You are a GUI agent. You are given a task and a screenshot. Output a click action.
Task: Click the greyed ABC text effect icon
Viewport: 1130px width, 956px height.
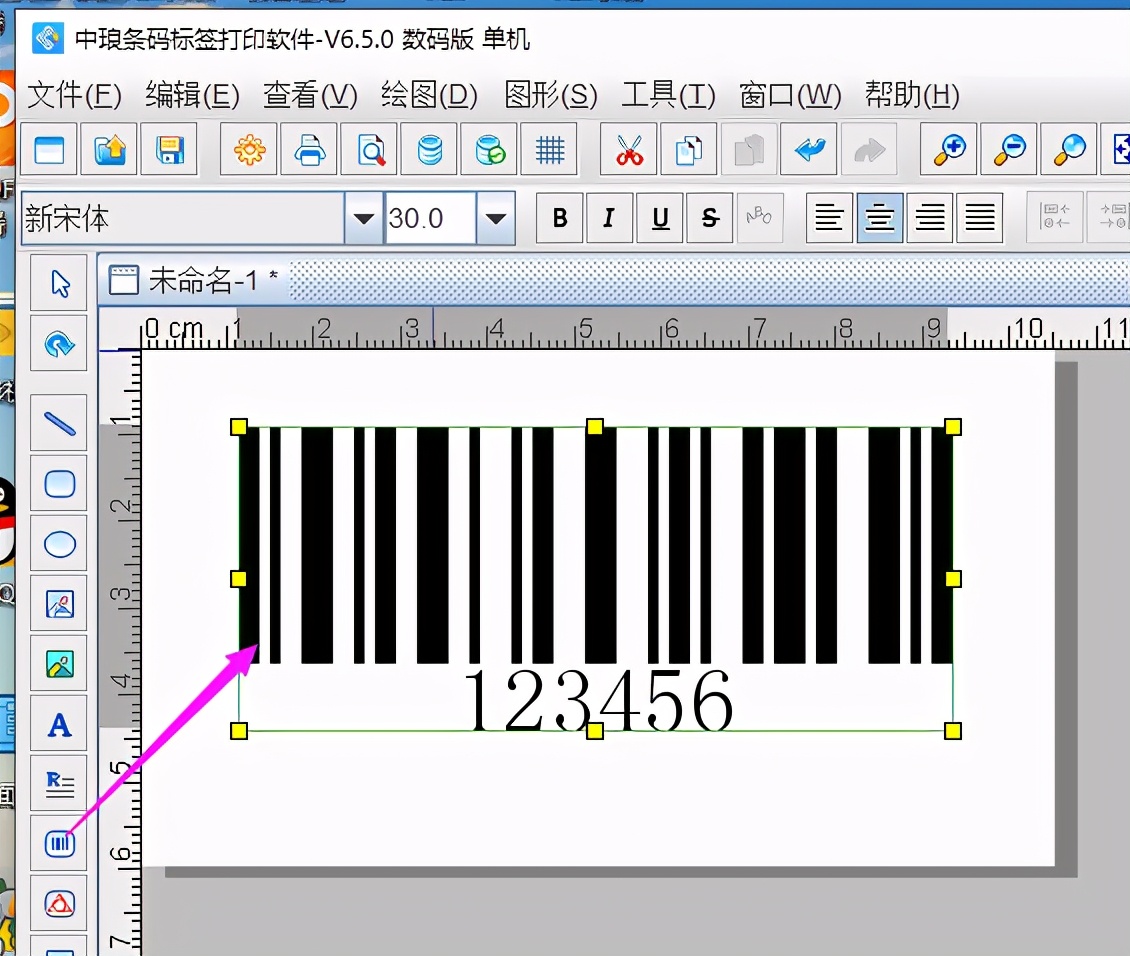[x=759, y=217]
